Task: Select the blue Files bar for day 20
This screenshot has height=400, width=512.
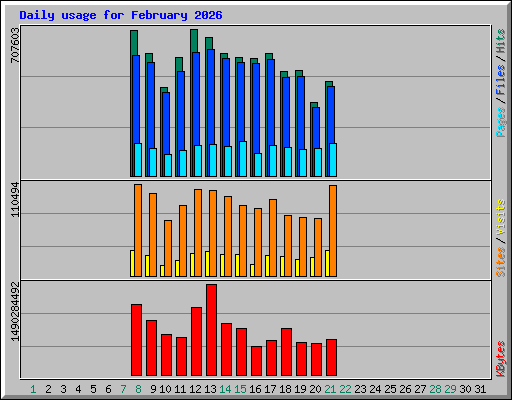Action: click(x=316, y=128)
